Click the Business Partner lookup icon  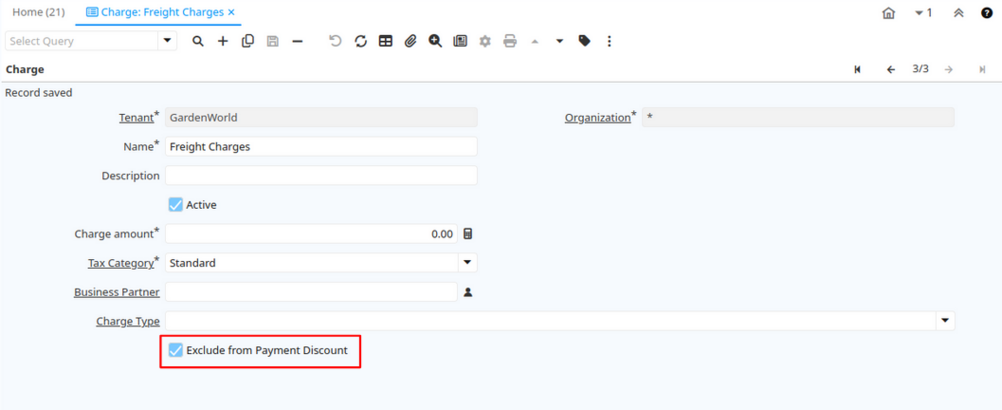[467, 293]
